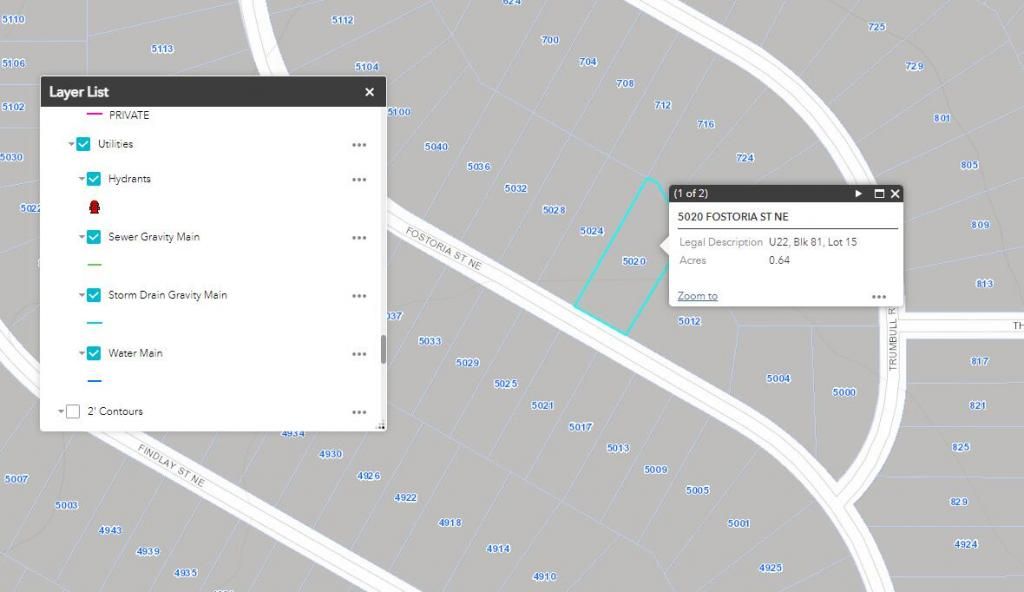
Task: Open options menu for Hydrants layer
Action: [359, 180]
